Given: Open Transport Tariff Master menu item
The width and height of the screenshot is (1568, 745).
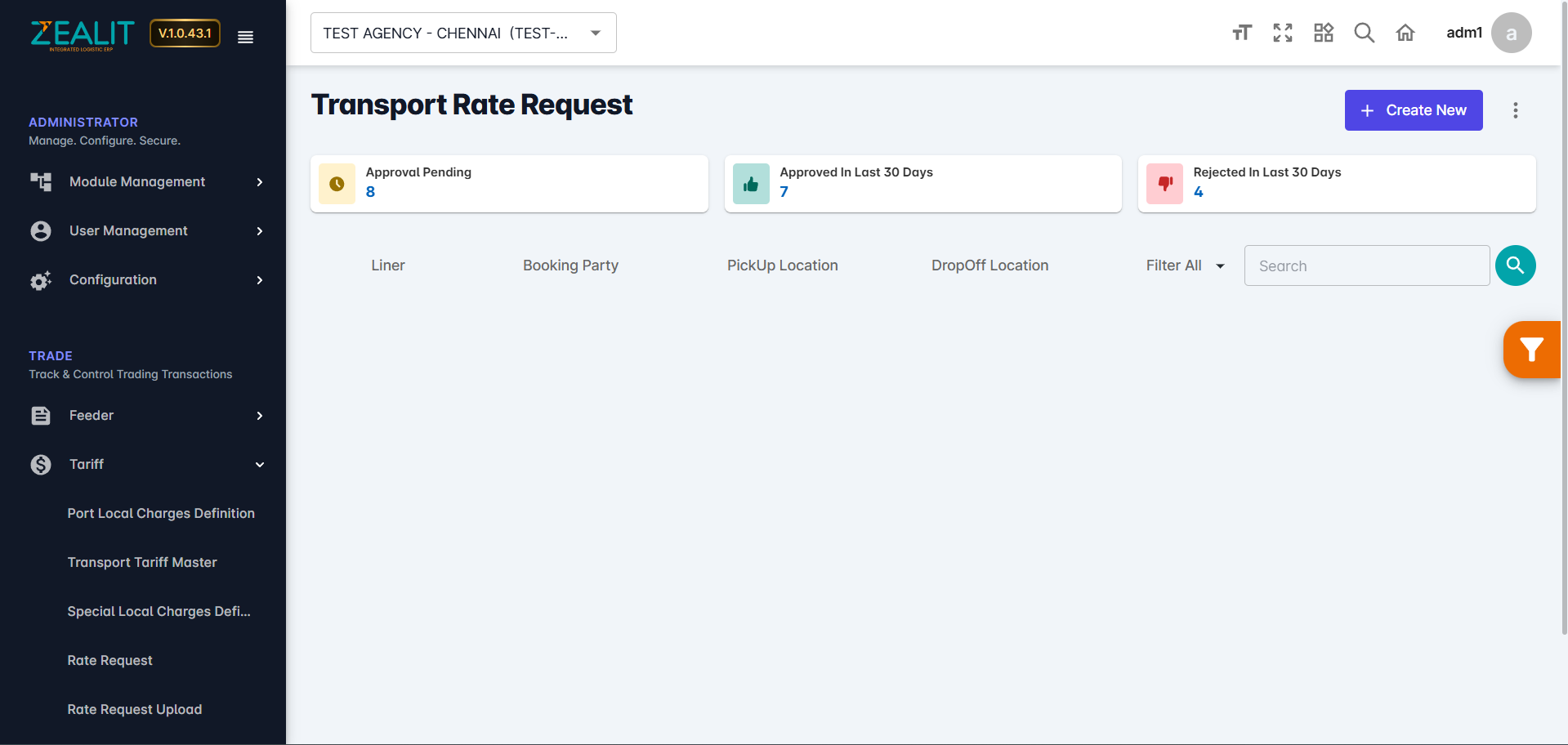Looking at the screenshot, I should (x=142, y=563).
